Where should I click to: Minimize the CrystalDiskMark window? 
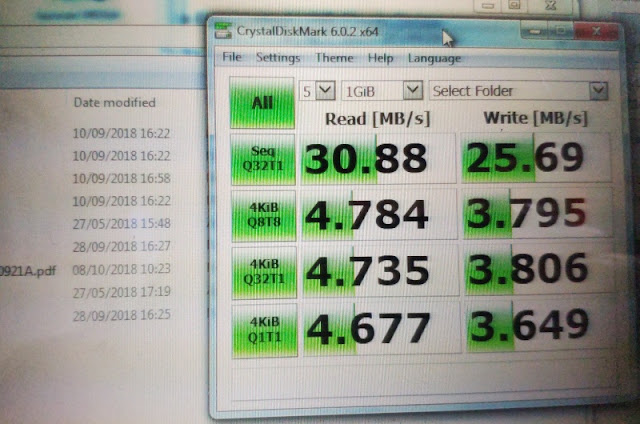(x=536, y=31)
